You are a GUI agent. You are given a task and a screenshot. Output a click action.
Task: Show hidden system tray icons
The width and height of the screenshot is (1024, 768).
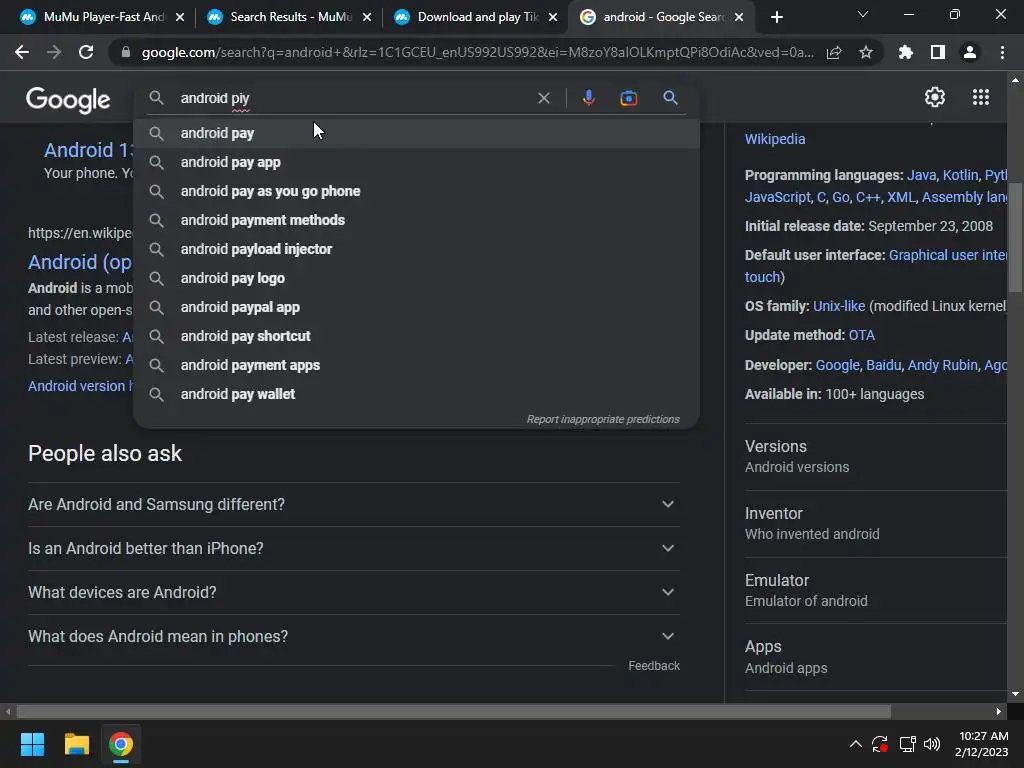click(x=856, y=744)
